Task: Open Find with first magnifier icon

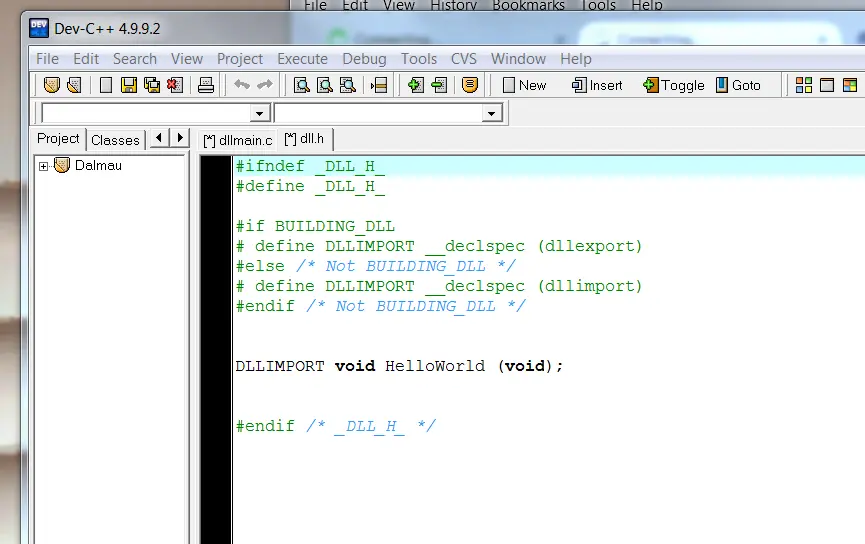Action: click(x=301, y=85)
